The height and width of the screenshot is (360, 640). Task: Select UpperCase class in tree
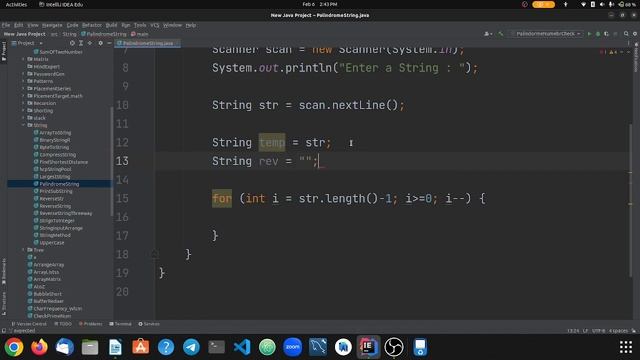(52, 243)
